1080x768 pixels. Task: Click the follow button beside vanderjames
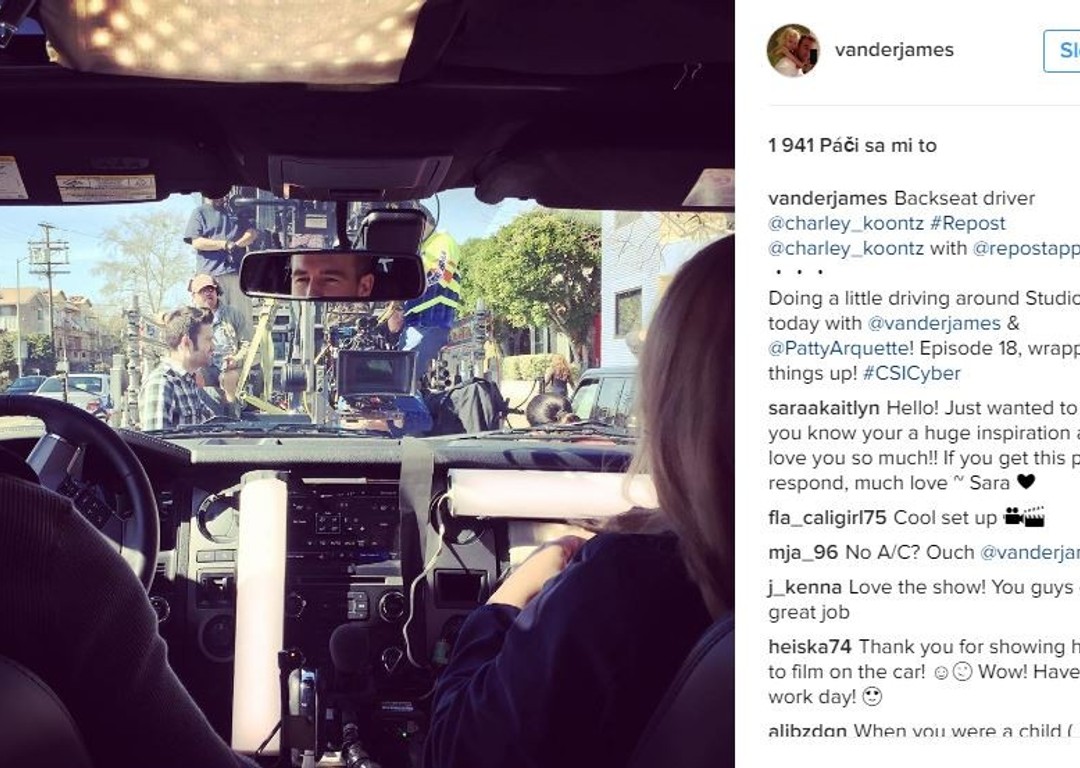point(1061,51)
